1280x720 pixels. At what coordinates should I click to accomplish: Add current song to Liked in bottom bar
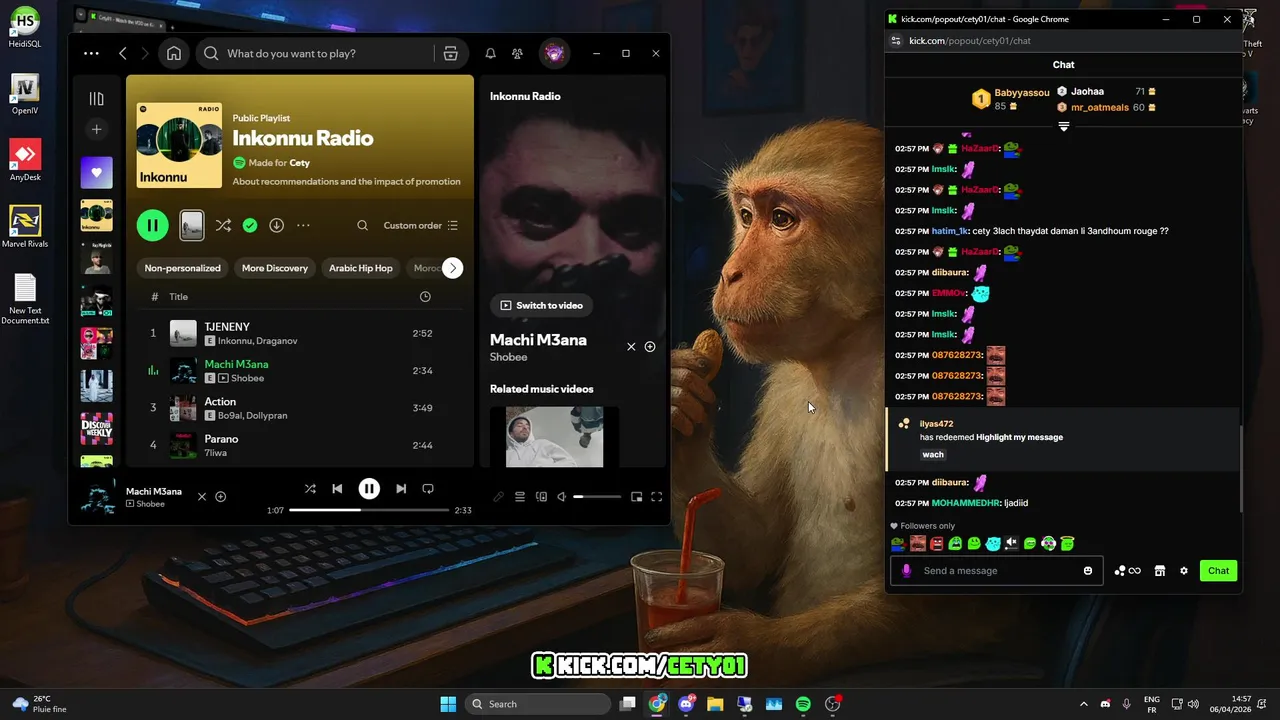click(221, 497)
